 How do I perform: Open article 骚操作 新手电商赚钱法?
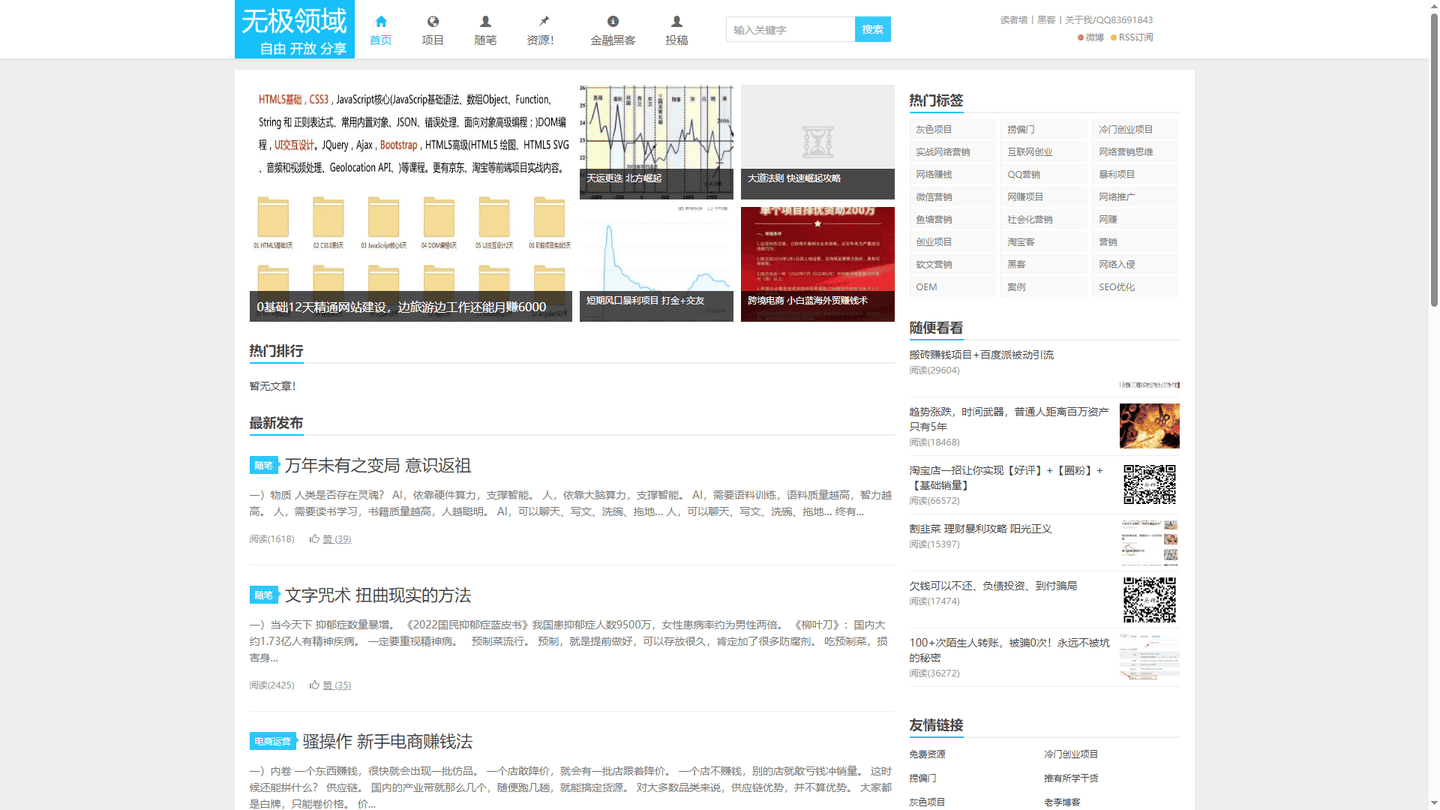(388, 741)
